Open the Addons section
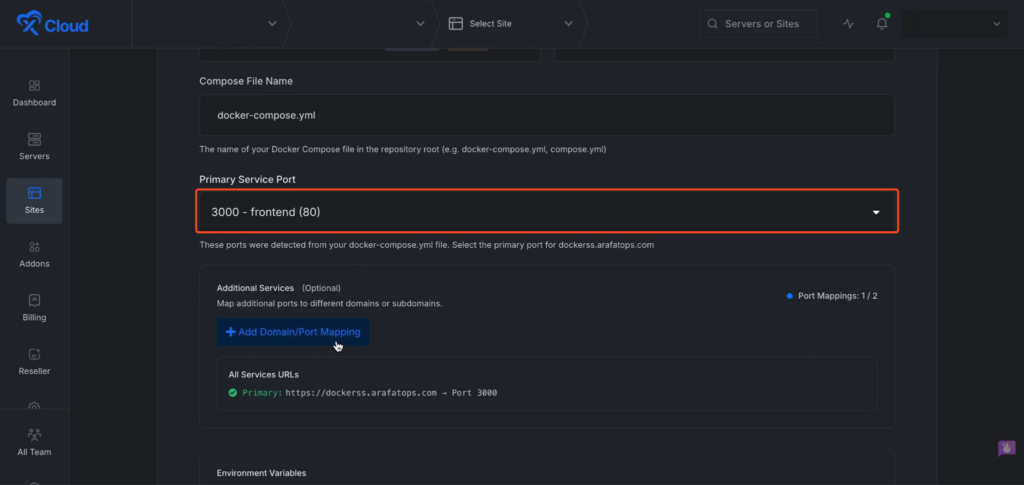The width and height of the screenshot is (1024, 485). click(x=34, y=254)
